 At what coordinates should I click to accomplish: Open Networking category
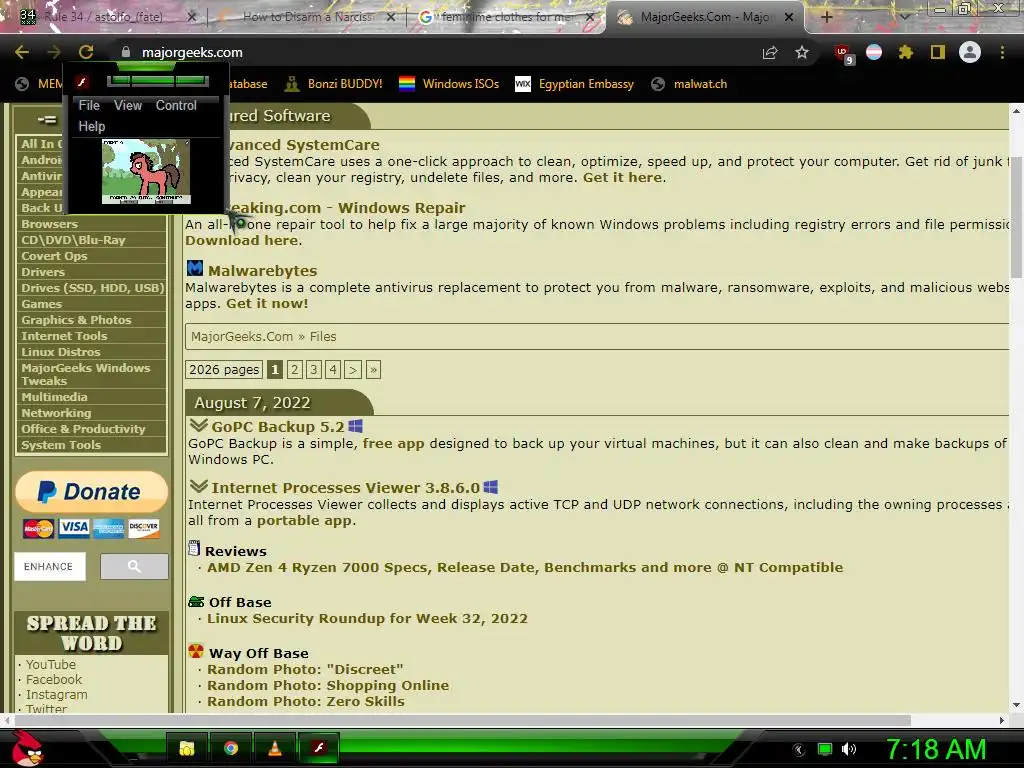91,413
